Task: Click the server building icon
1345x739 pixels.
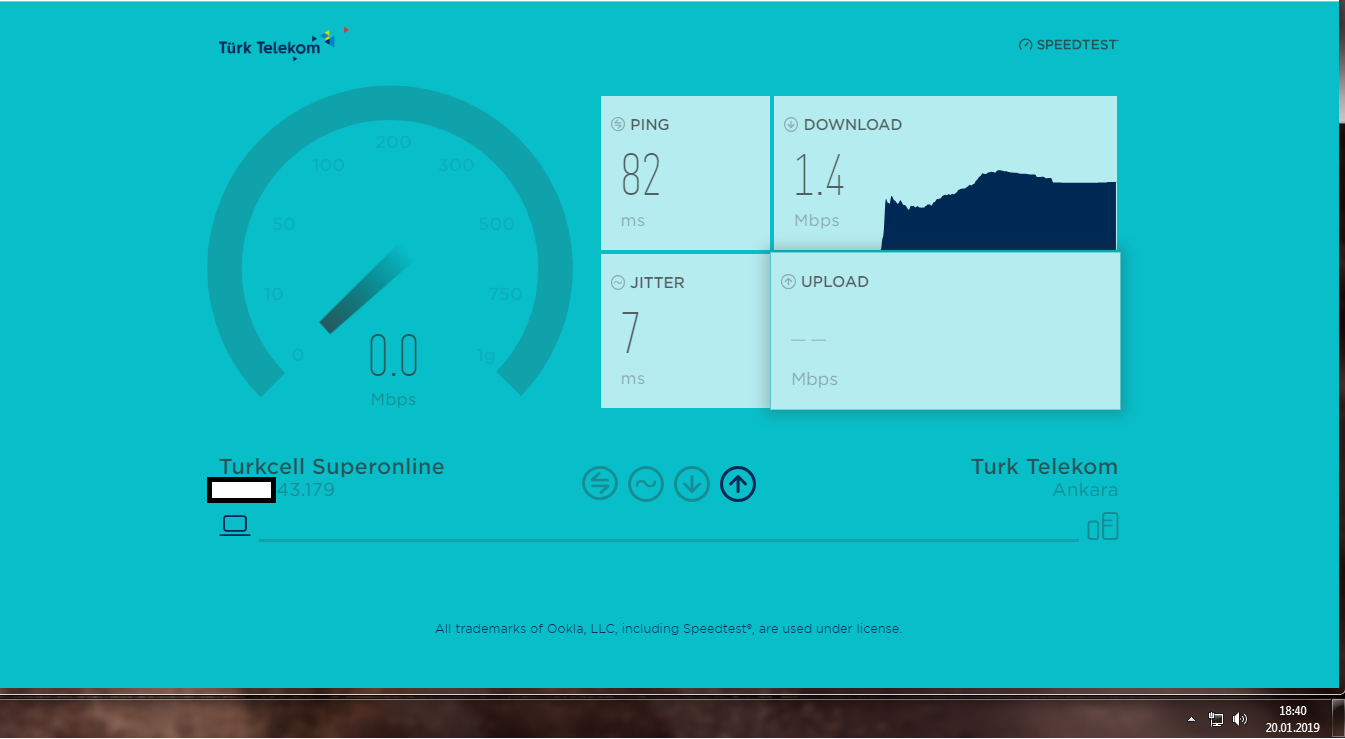Action: pos(1103,526)
